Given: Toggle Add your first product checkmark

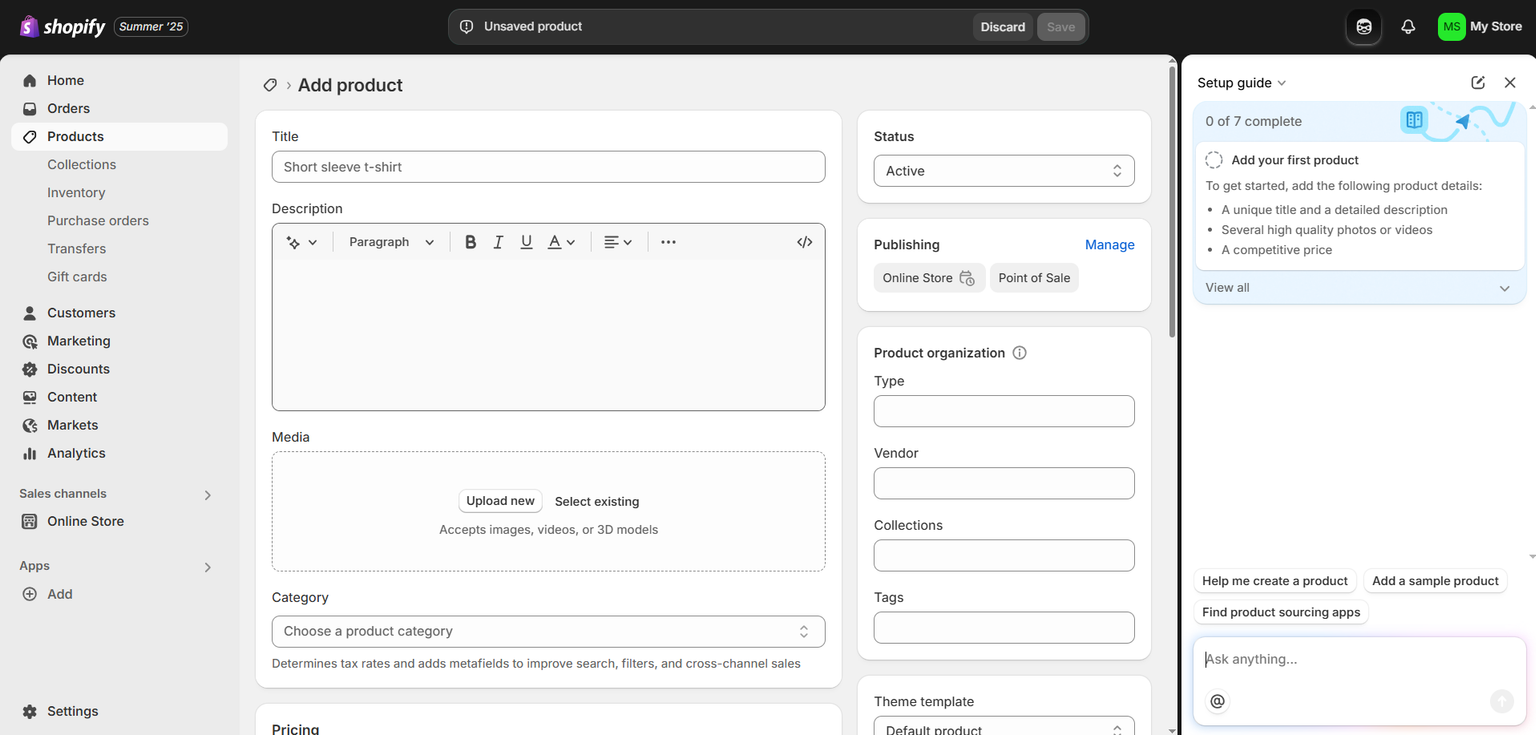Looking at the screenshot, I should coord(1214,160).
